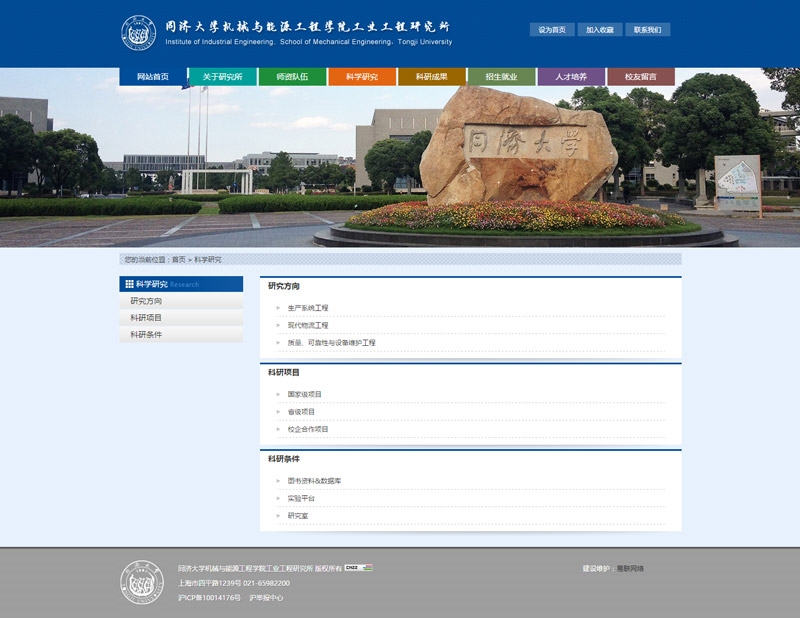The width and height of the screenshot is (800, 618).
Task: Click the CNZZ statistics badge in footer
Action: pyautogui.click(x=358, y=568)
